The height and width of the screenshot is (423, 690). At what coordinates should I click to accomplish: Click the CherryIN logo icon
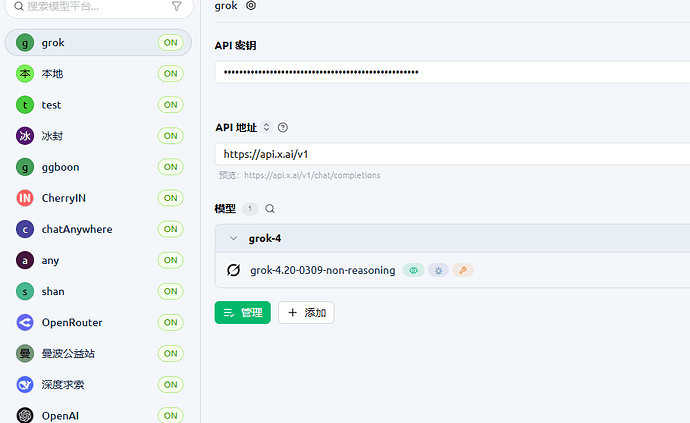(x=25, y=198)
